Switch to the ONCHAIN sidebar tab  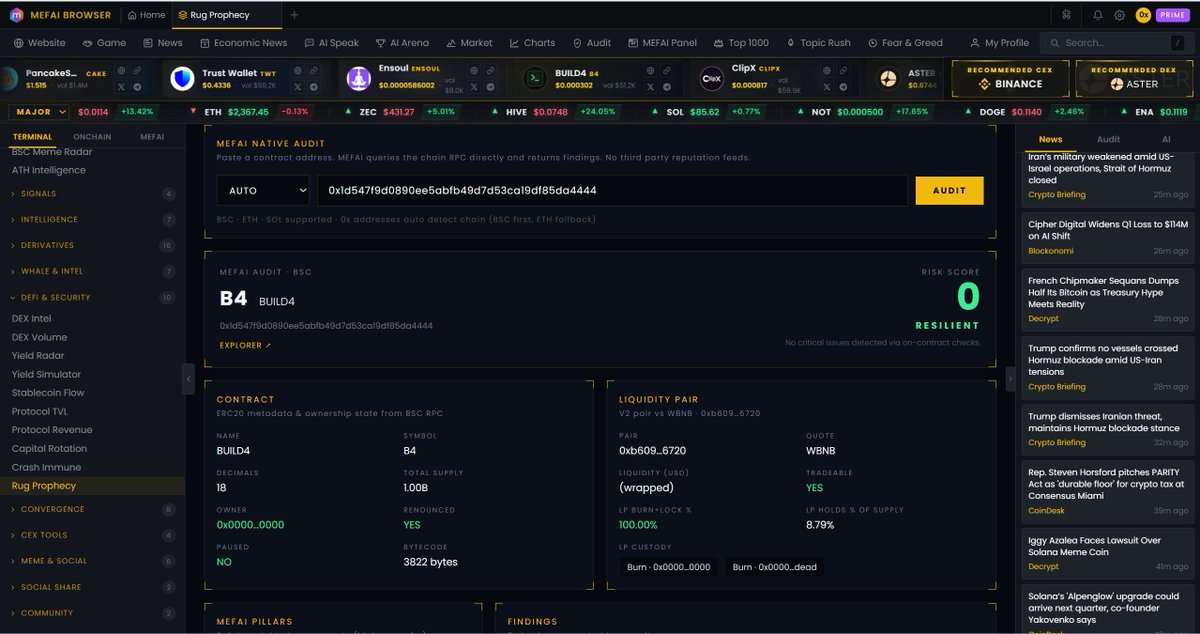92,137
